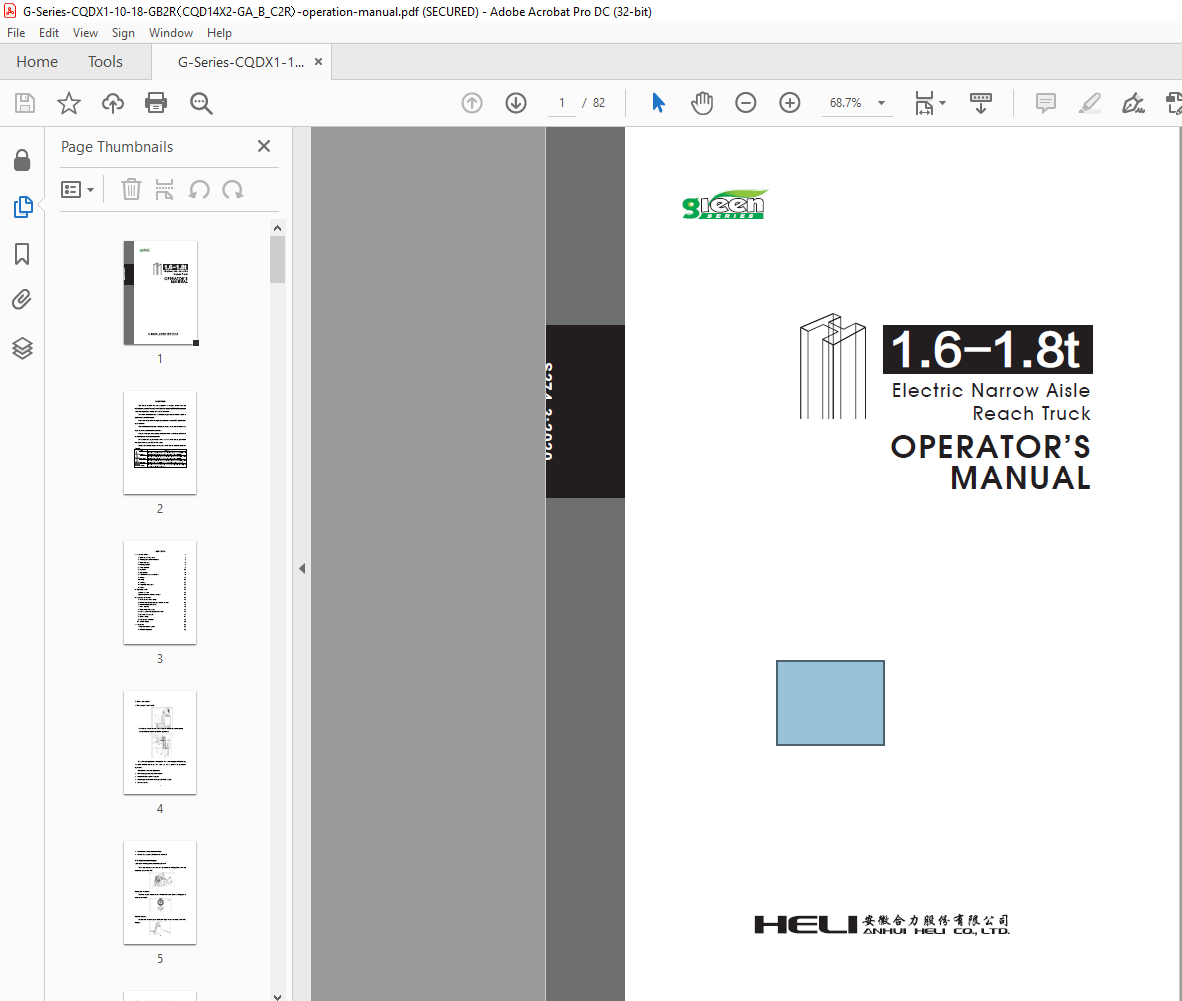
Task: View security lock settings
Action: coord(23,160)
